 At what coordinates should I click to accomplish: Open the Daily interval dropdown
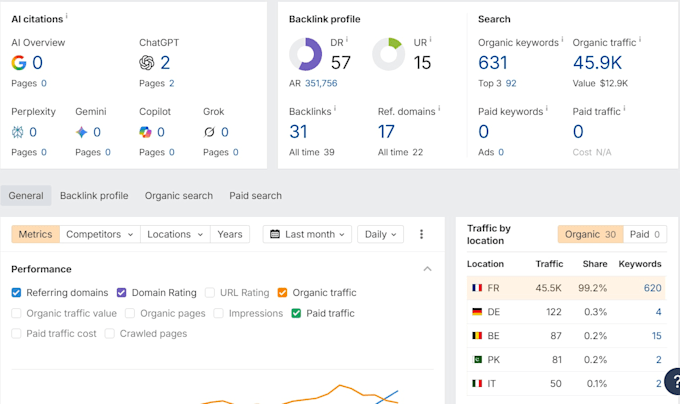pos(380,234)
